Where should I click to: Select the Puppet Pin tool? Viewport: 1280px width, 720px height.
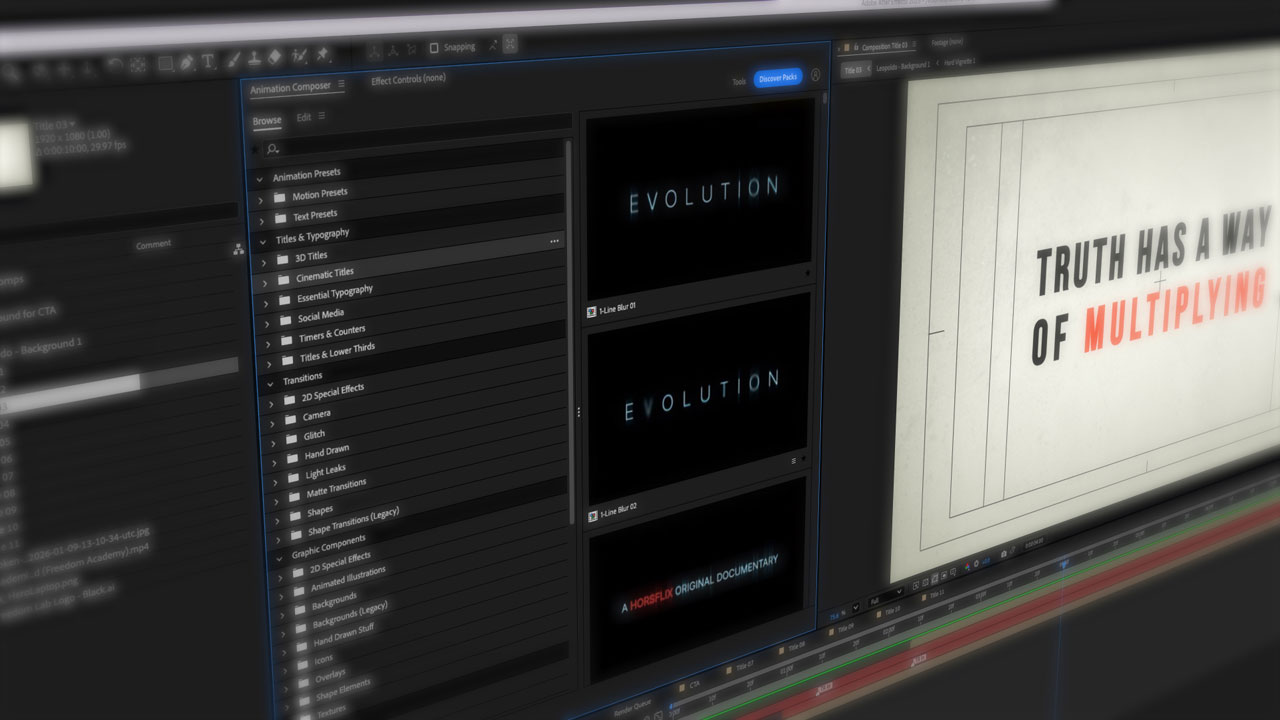(323, 53)
